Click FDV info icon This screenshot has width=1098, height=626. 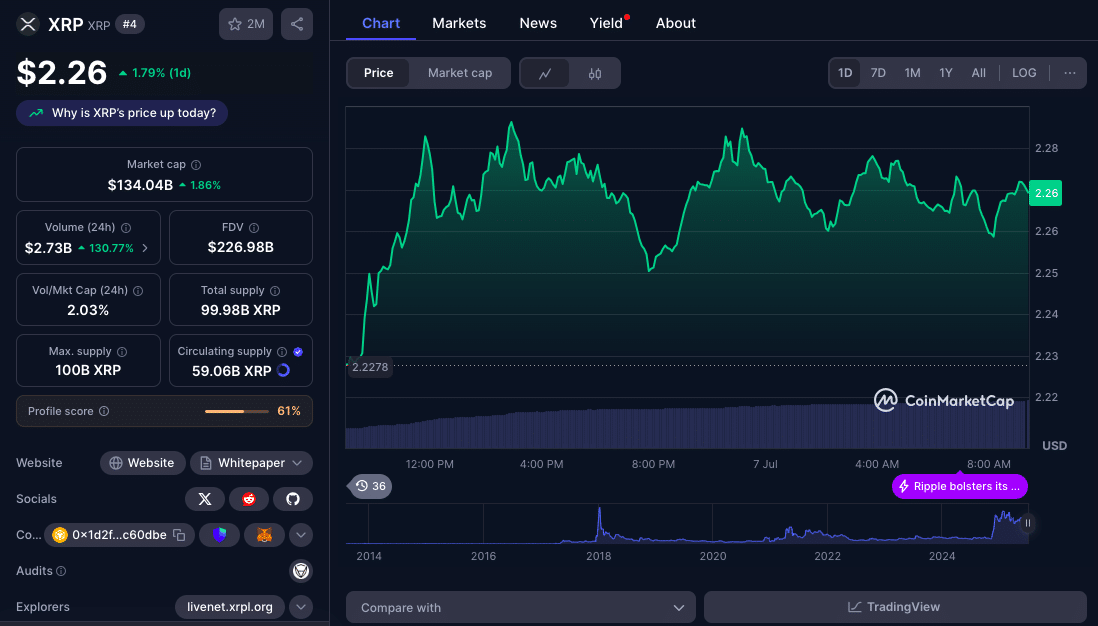pyautogui.click(x=254, y=228)
